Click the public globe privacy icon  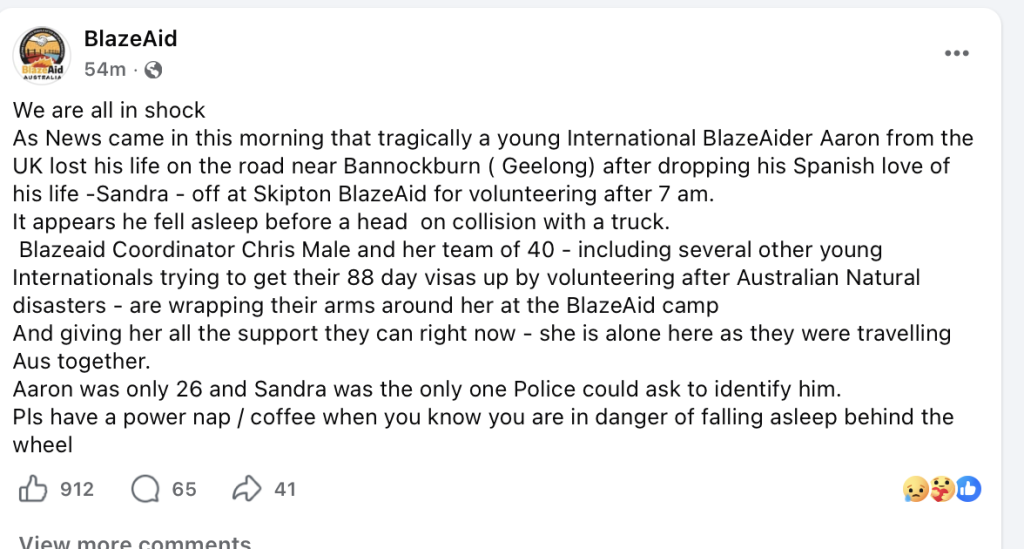[x=153, y=70]
